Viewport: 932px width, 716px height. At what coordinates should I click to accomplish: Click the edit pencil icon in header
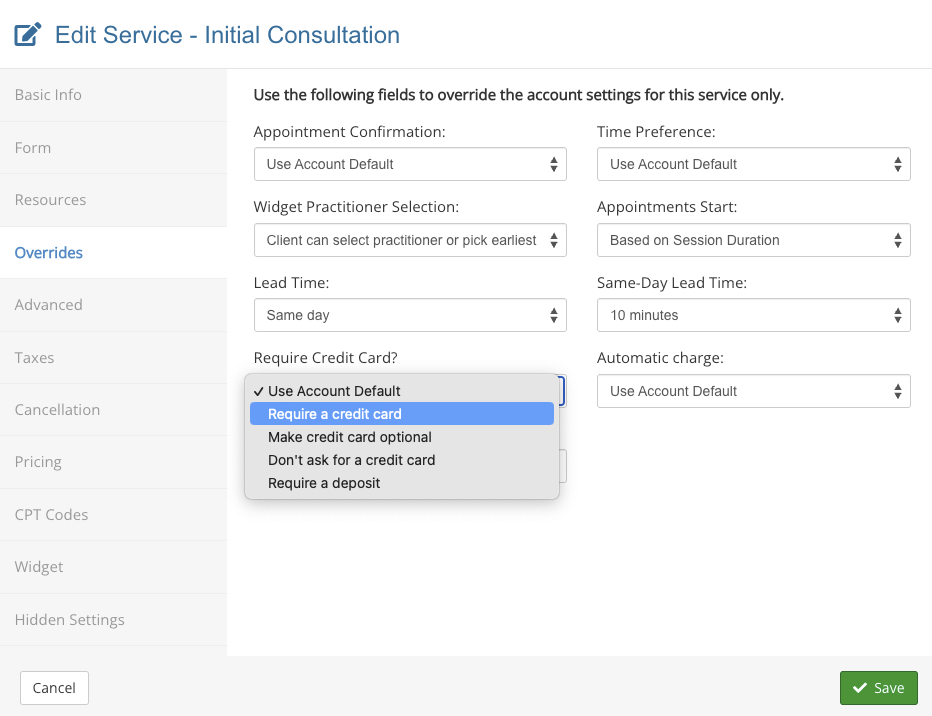coord(28,36)
